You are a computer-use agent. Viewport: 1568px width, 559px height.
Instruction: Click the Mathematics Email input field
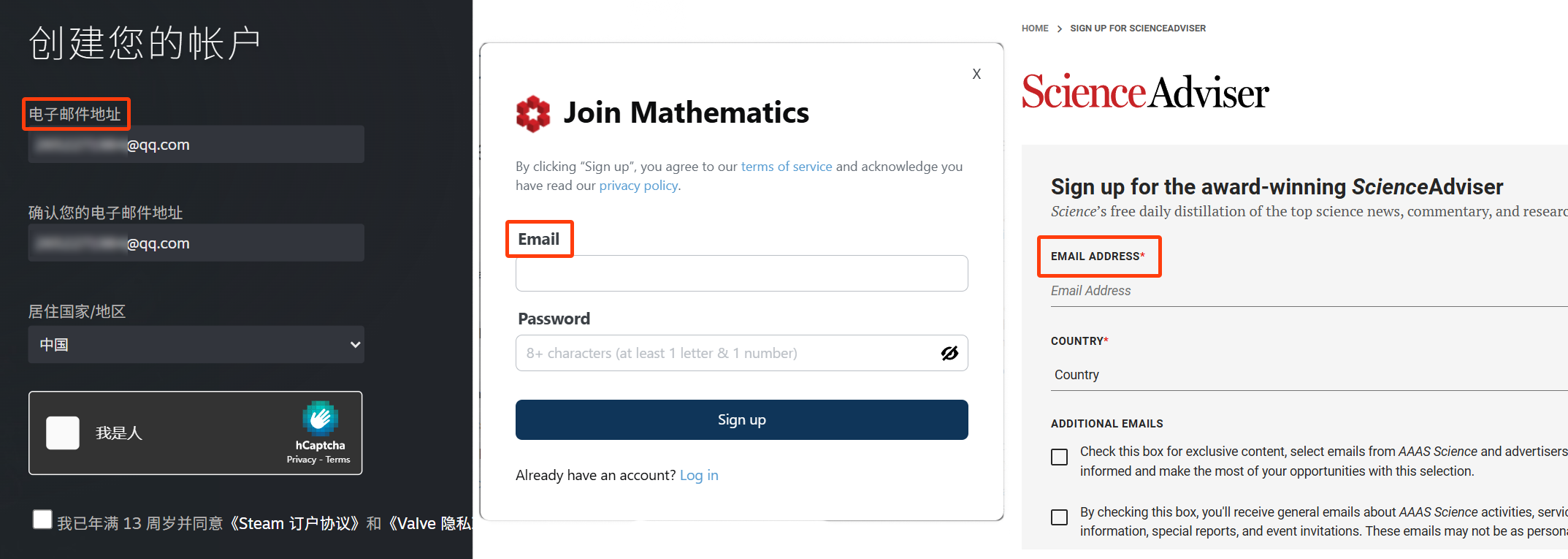[741, 273]
